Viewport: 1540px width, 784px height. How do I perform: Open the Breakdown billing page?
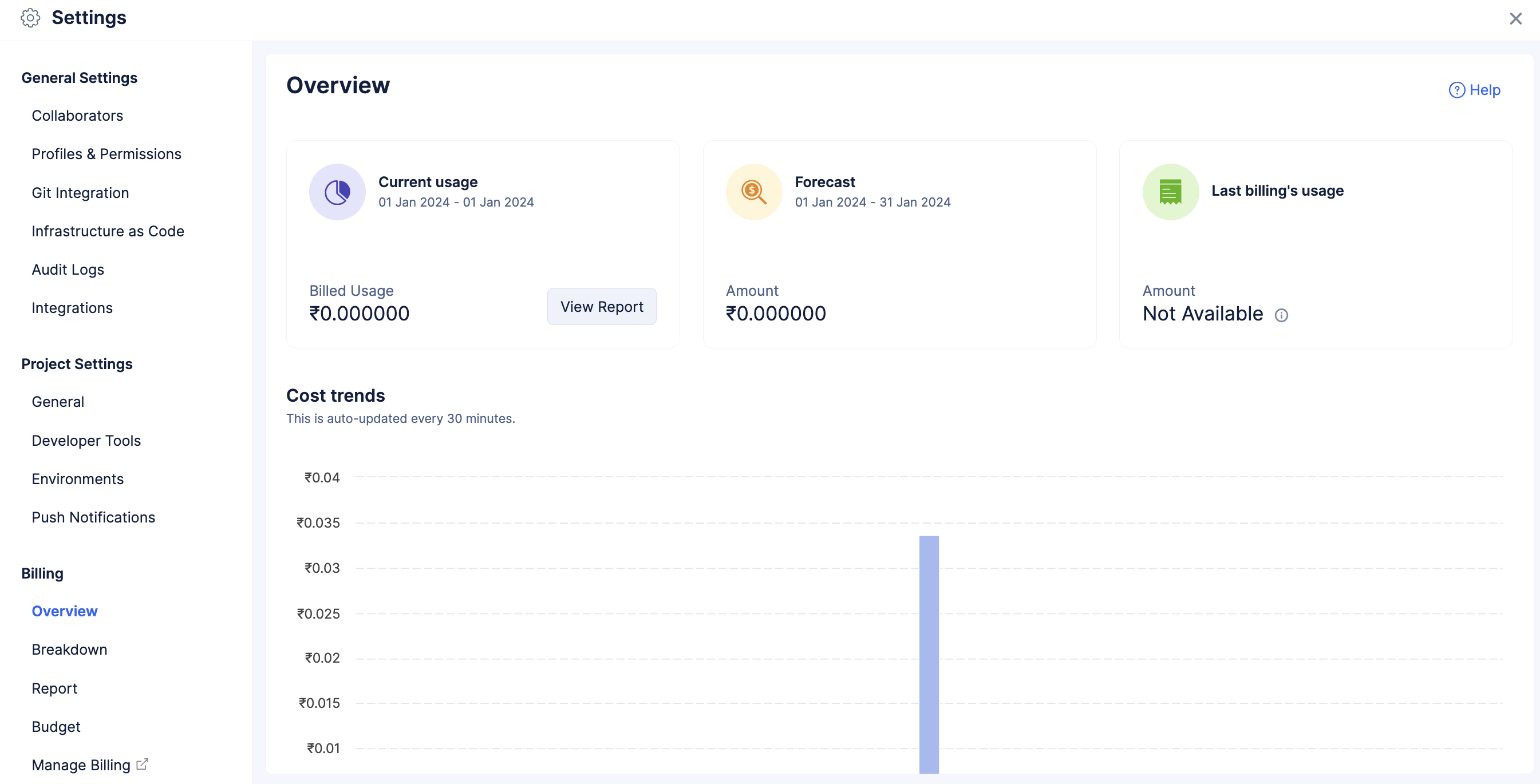pyautogui.click(x=69, y=650)
